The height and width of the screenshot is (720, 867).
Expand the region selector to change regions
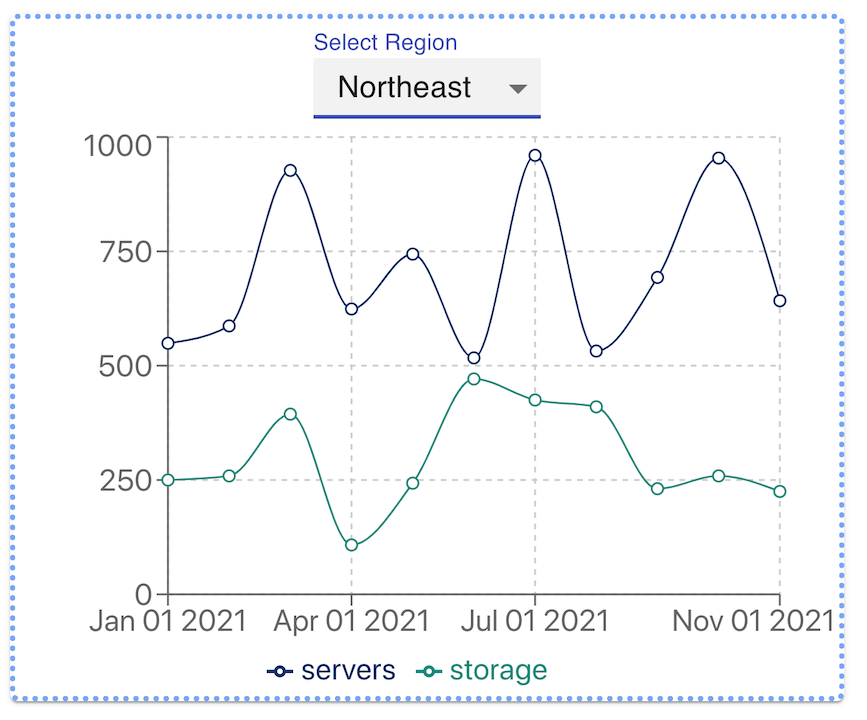point(427,88)
